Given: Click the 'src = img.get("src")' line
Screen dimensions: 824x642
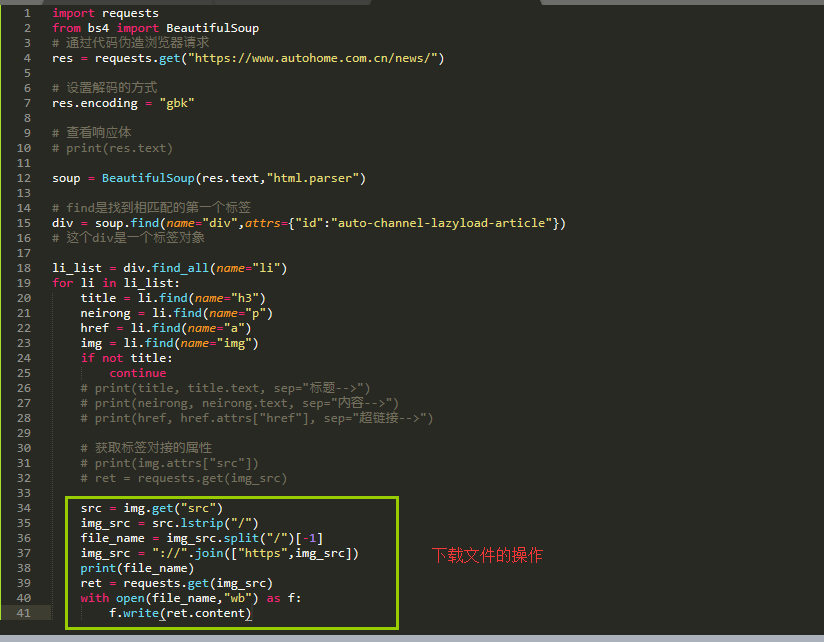Looking at the screenshot, I should pyautogui.click(x=151, y=509).
